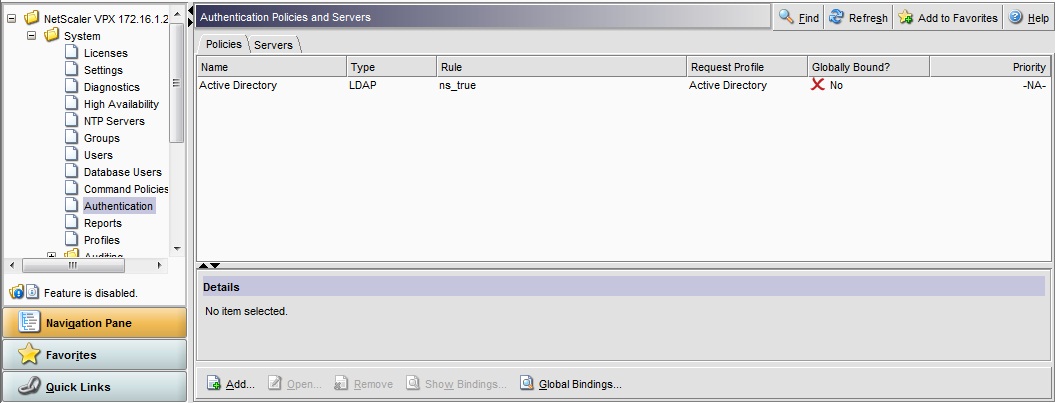Click the horizontal scrollbar right arrow

(159, 265)
